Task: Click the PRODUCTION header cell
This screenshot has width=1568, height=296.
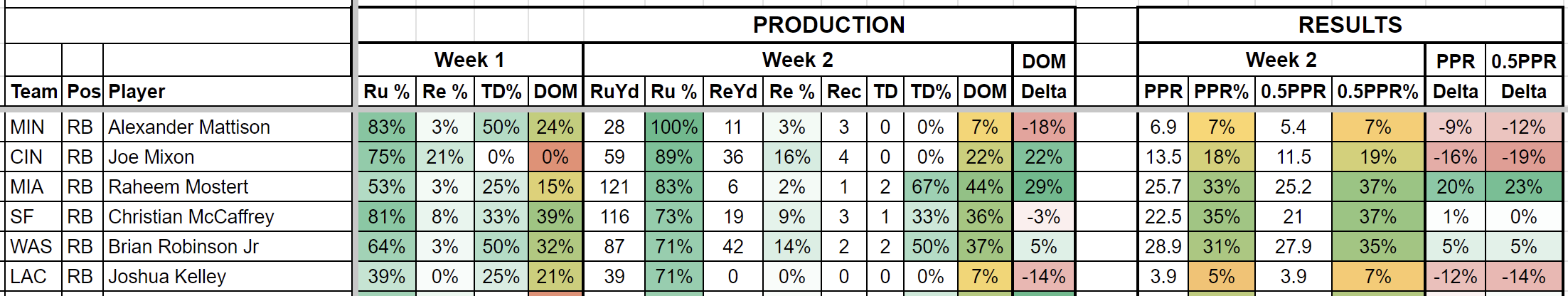Action: pyautogui.click(x=828, y=25)
